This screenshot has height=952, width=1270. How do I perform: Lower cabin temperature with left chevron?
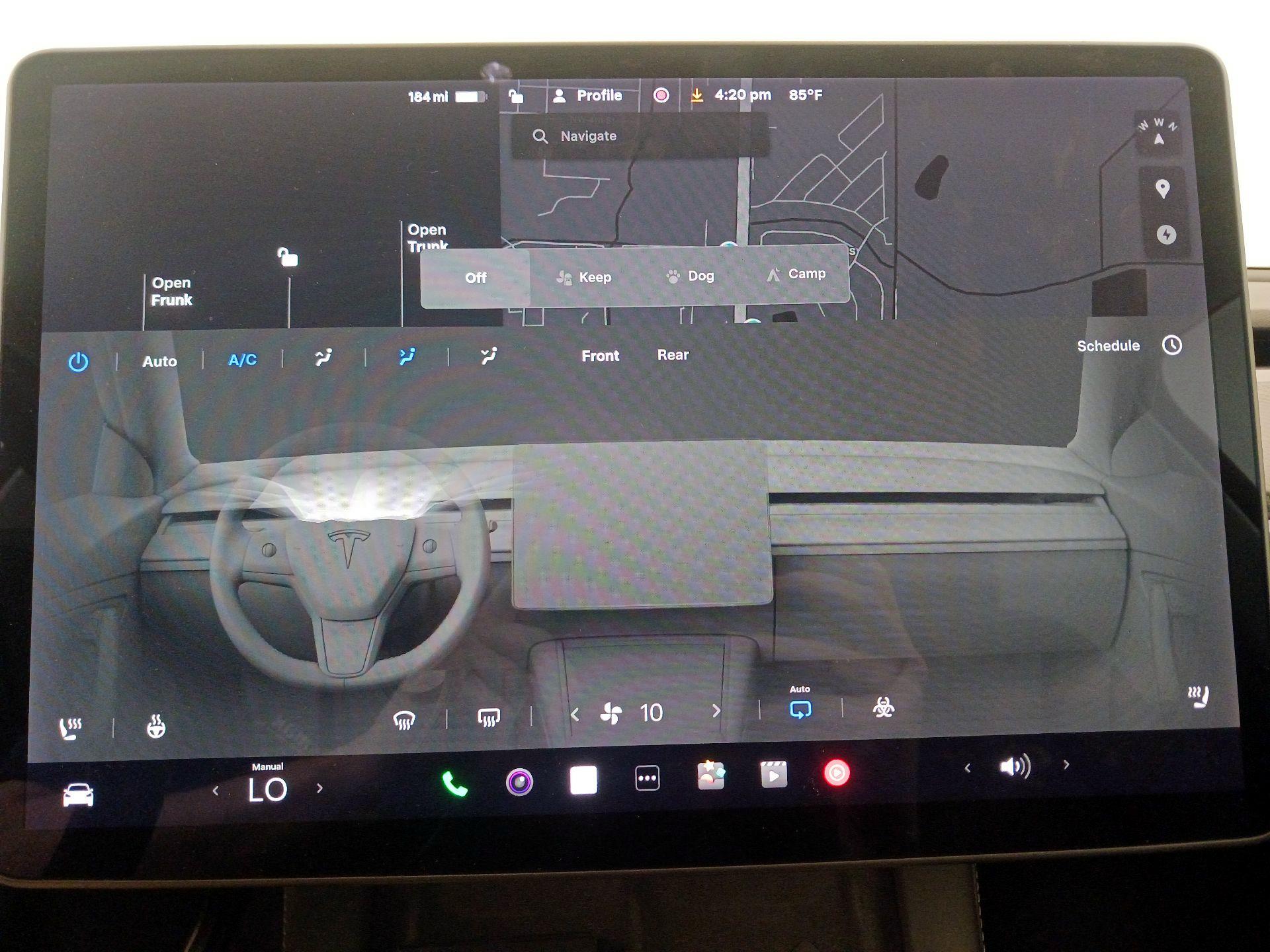(216, 791)
